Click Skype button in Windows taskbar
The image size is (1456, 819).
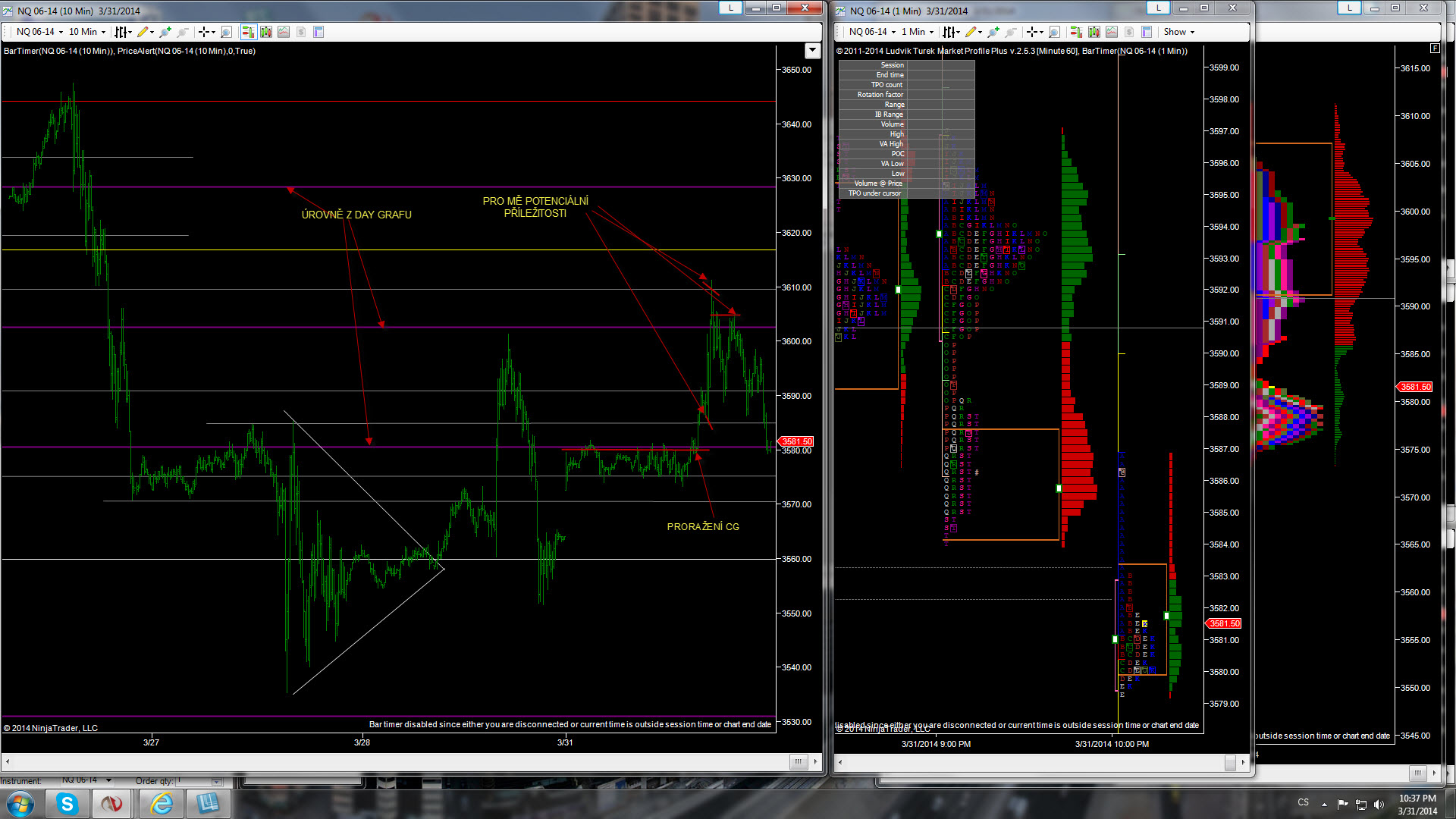pos(67,803)
